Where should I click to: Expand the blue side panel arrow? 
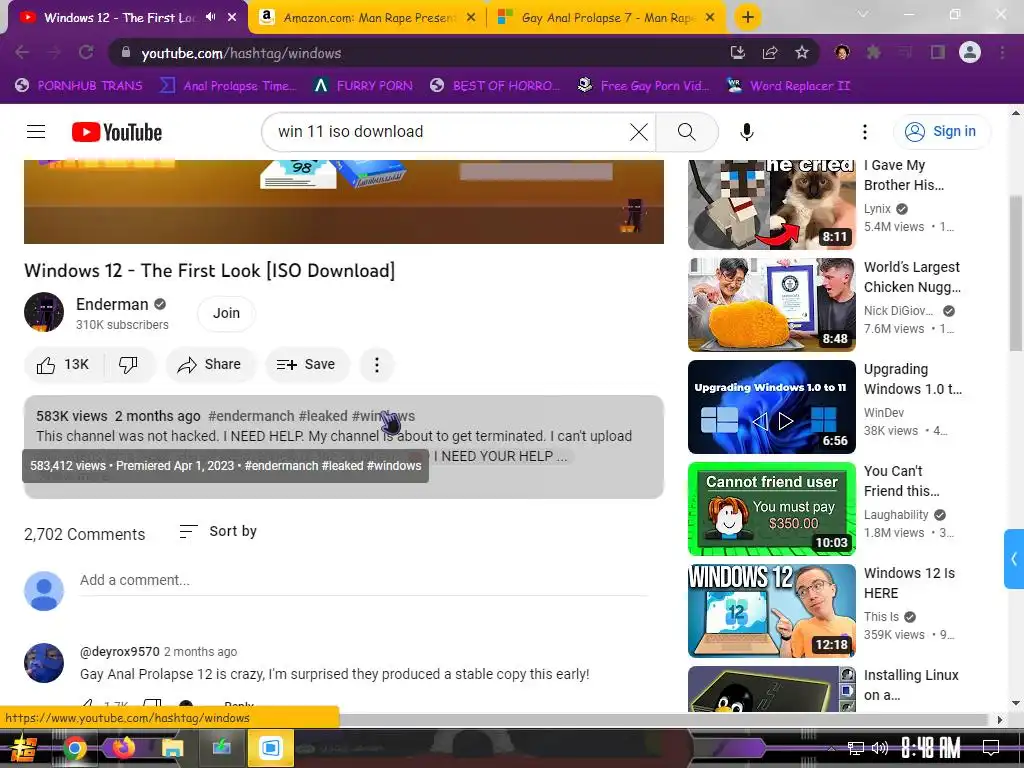1014,559
